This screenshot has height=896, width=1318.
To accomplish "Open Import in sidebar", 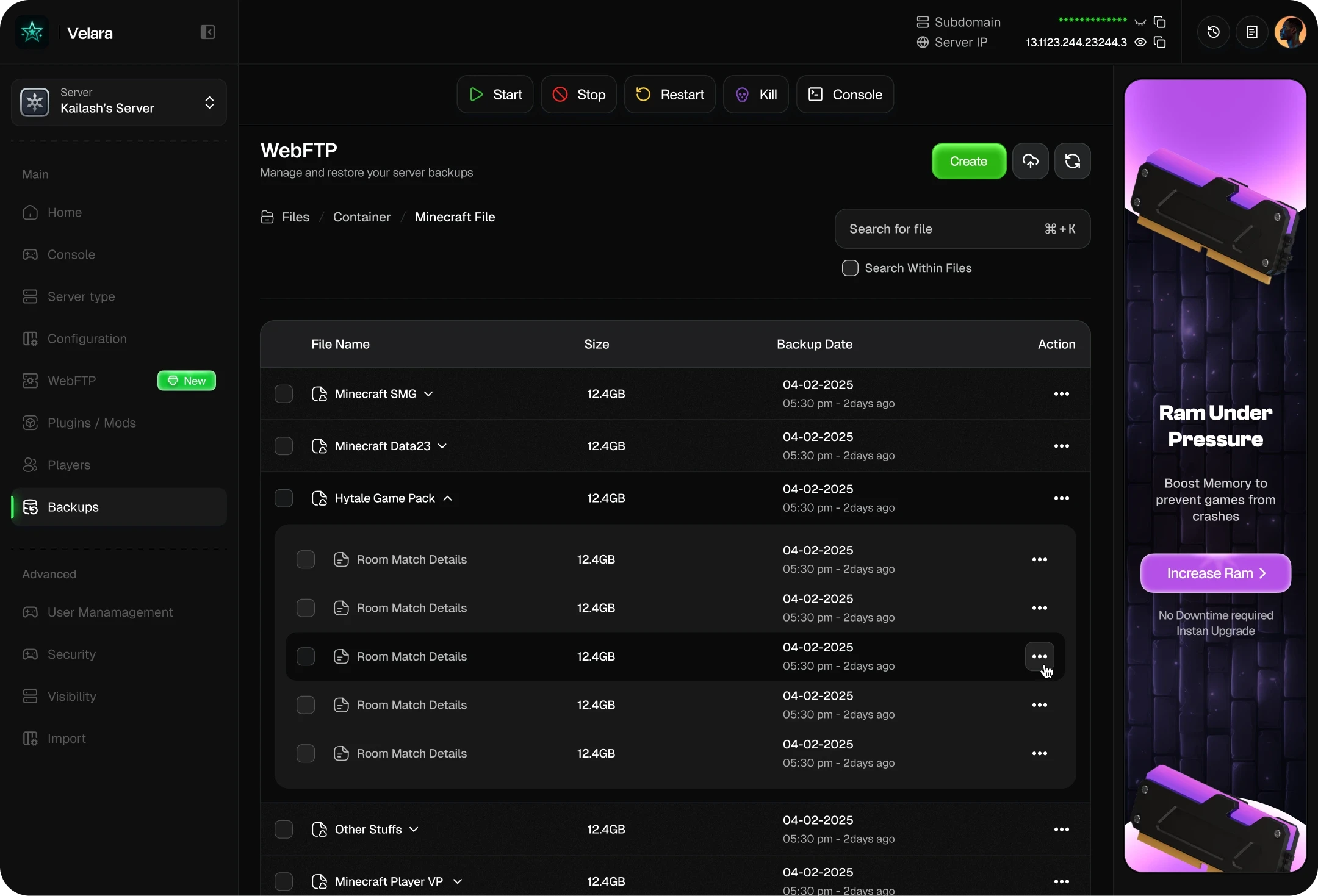I will coord(119,739).
